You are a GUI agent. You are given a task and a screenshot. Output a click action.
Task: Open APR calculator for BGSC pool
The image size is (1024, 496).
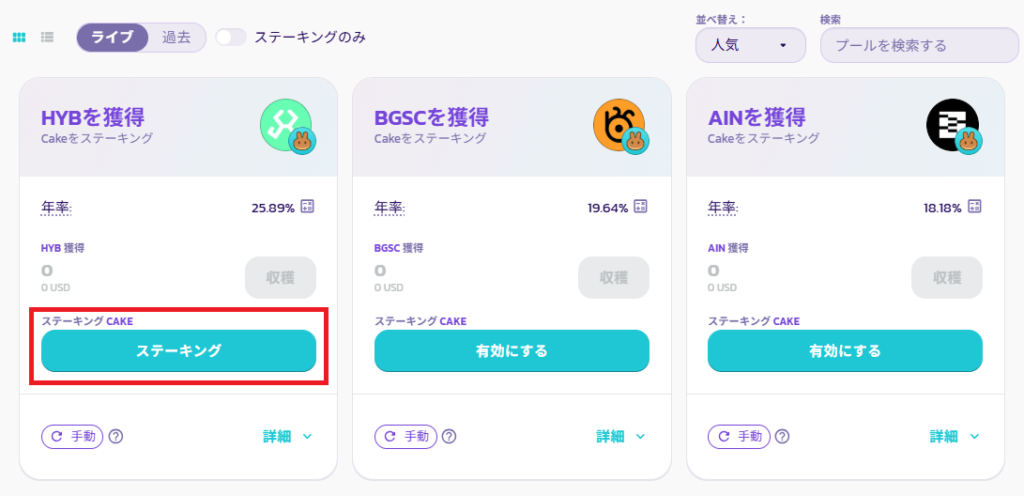(x=641, y=207)
